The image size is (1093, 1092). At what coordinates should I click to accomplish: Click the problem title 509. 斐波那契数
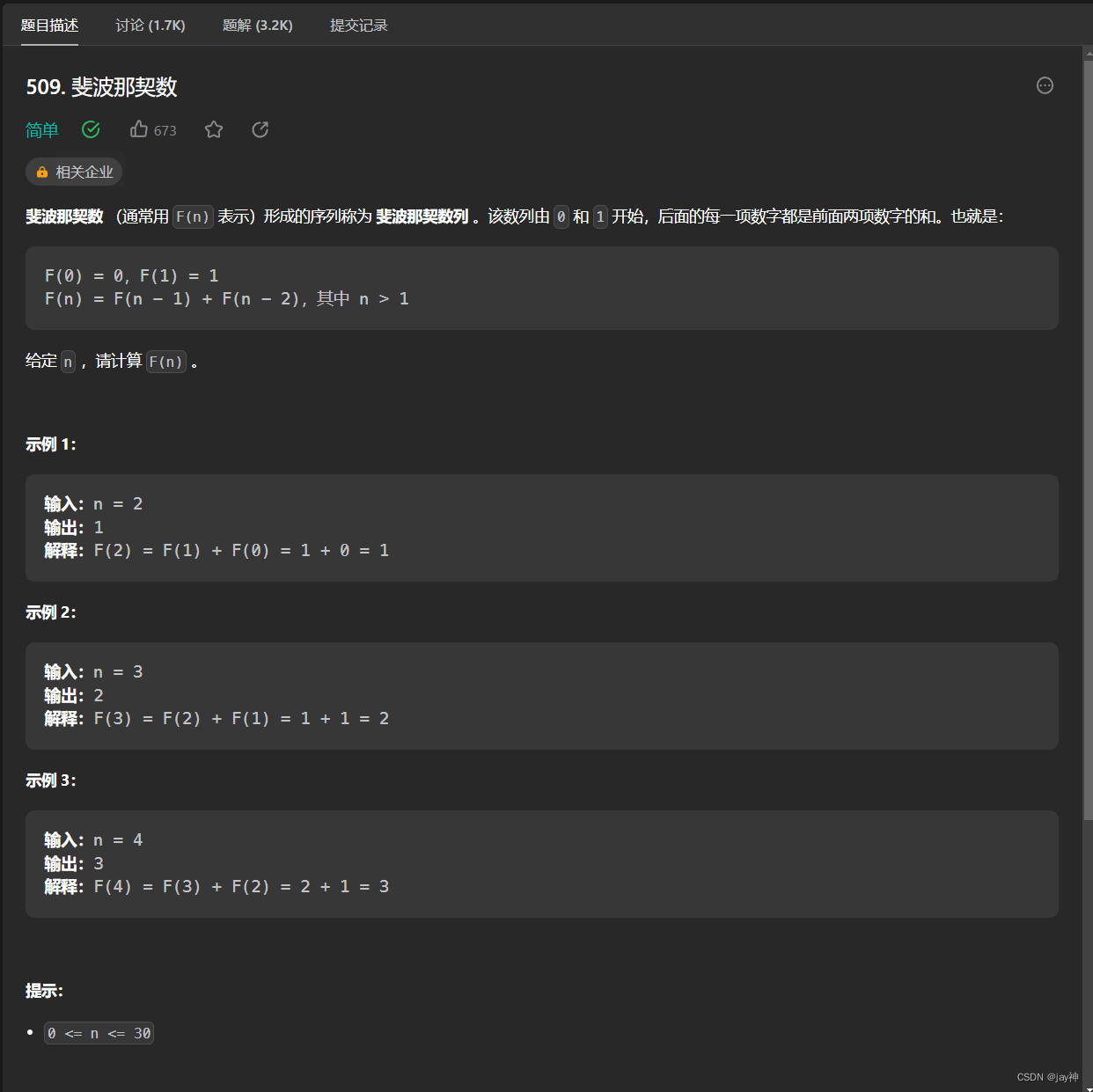(101, 87)
